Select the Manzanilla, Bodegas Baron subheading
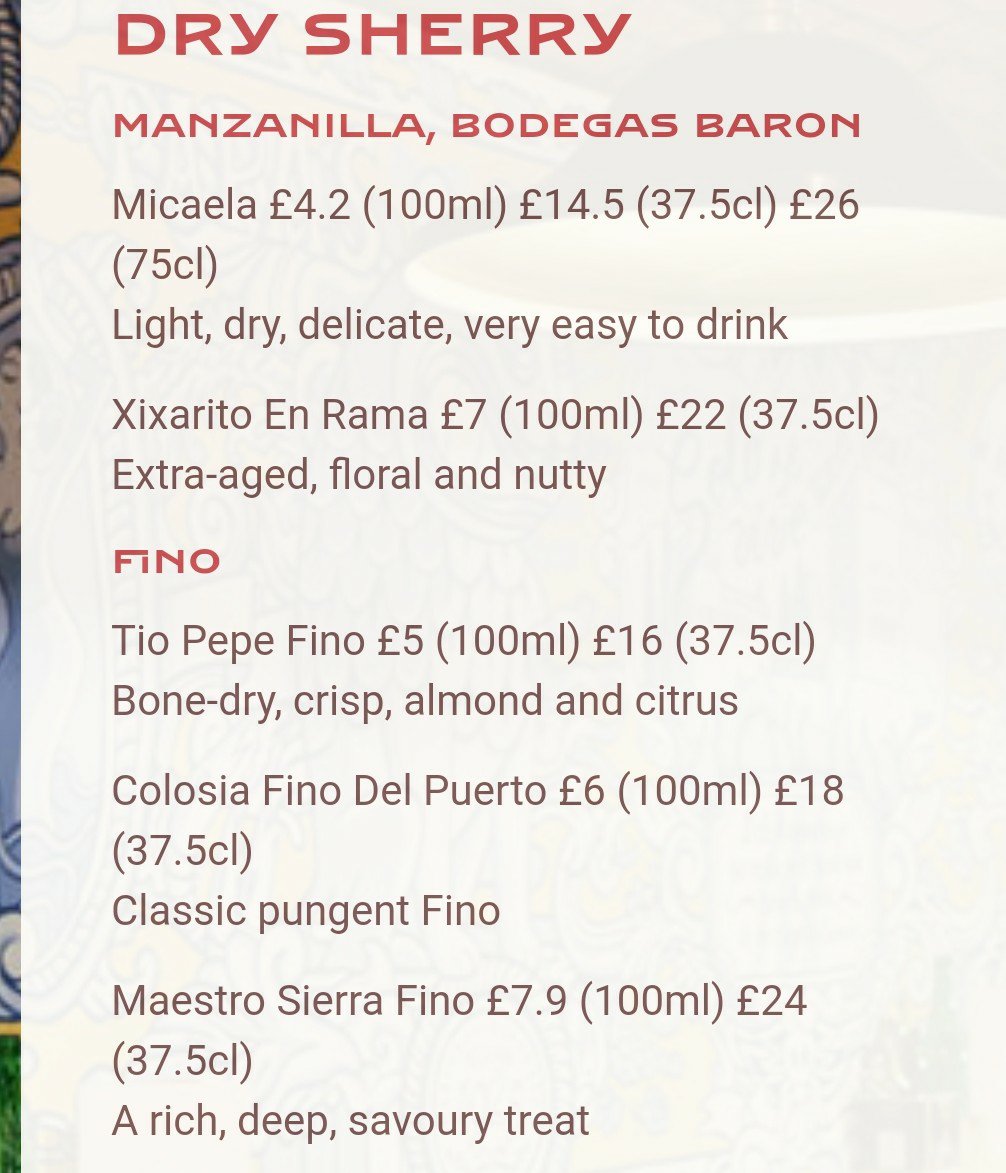This screenshot has height=1173, width=1006. 486,126
